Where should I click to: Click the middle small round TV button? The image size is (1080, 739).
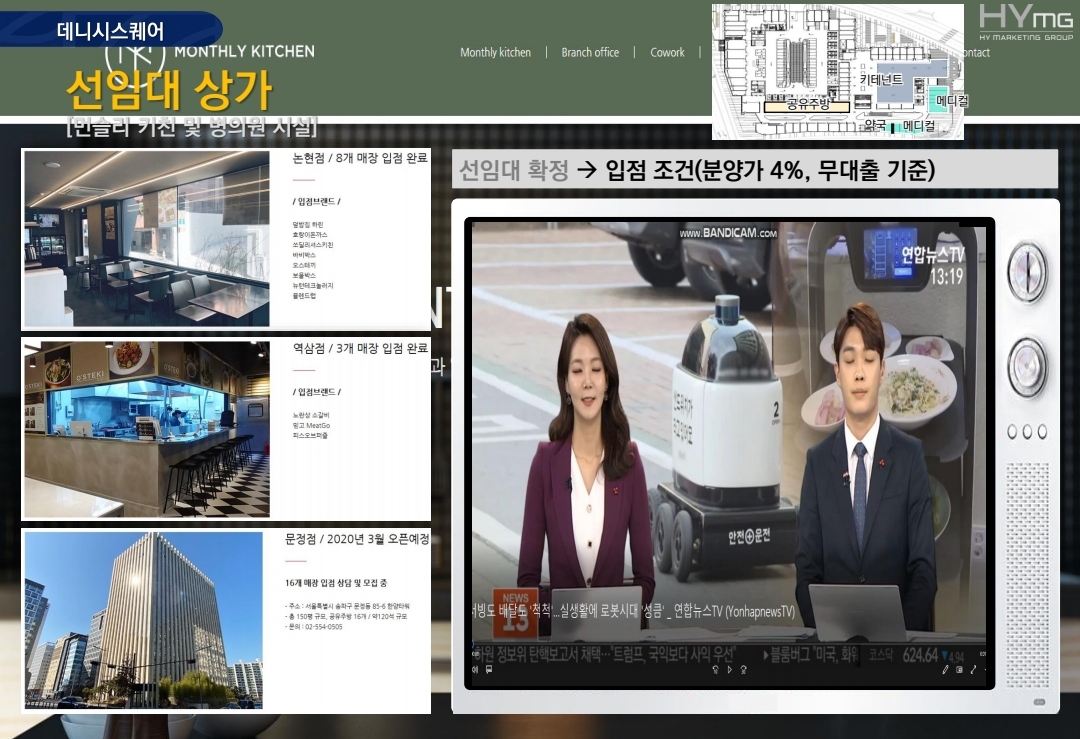coord(1027,432)
